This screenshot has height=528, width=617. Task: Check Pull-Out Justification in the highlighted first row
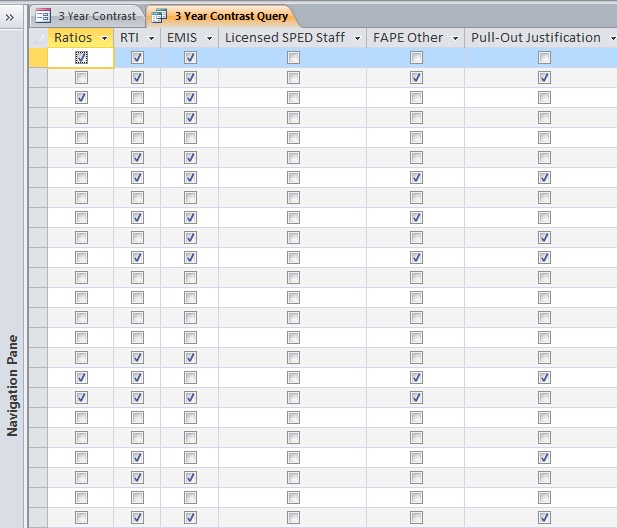point(544,58)
